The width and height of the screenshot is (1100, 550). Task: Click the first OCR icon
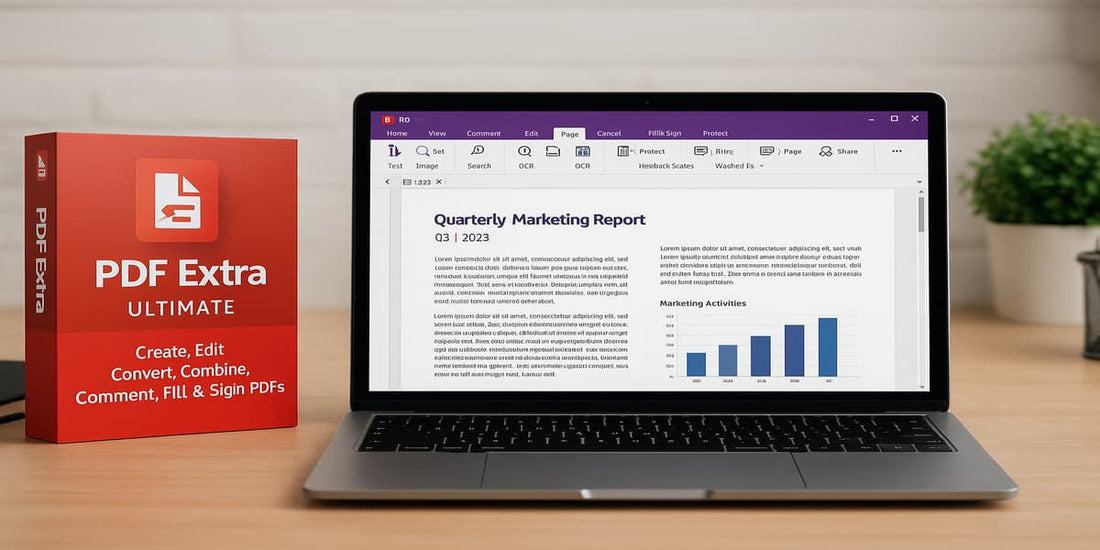pos(525,151)
